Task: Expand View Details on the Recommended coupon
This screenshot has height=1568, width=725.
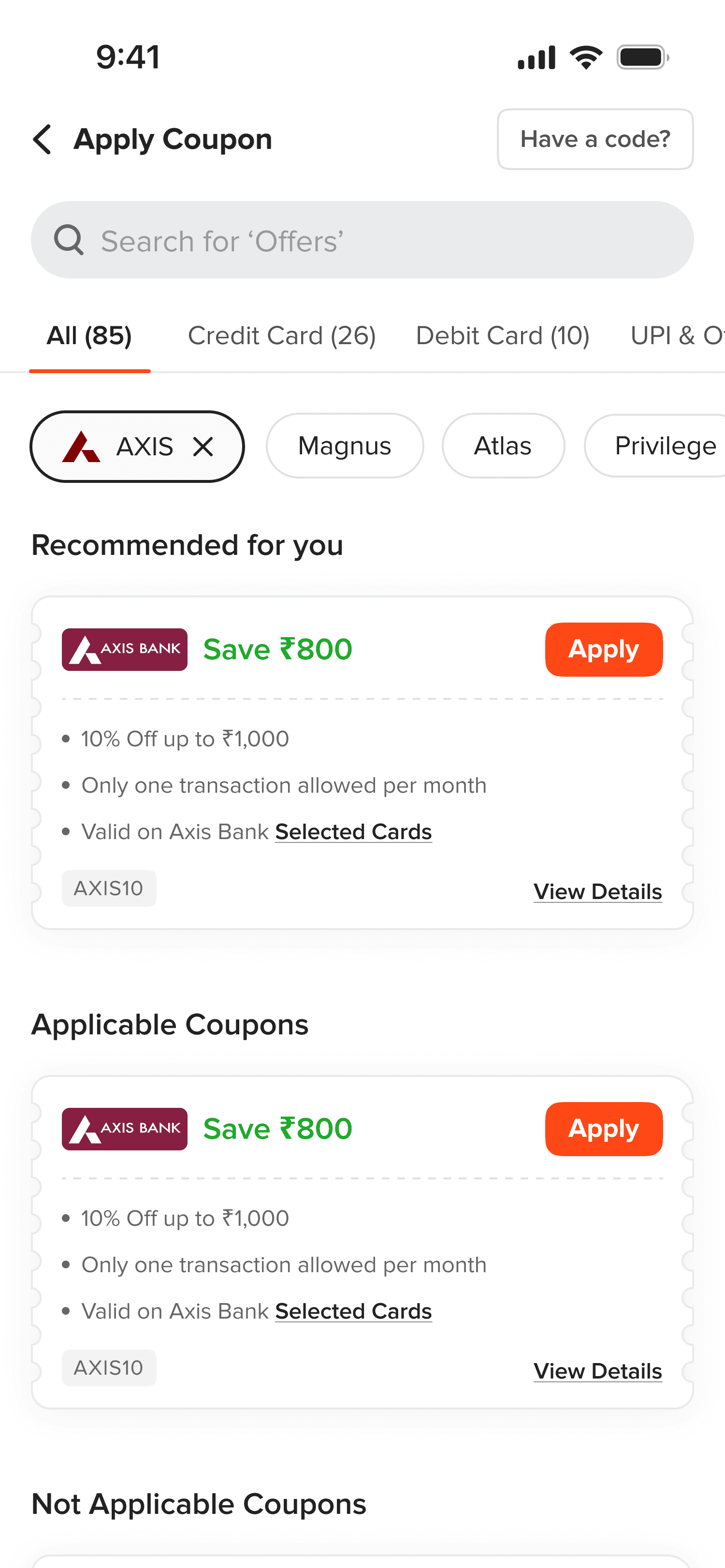Action: tap(598, 892)
